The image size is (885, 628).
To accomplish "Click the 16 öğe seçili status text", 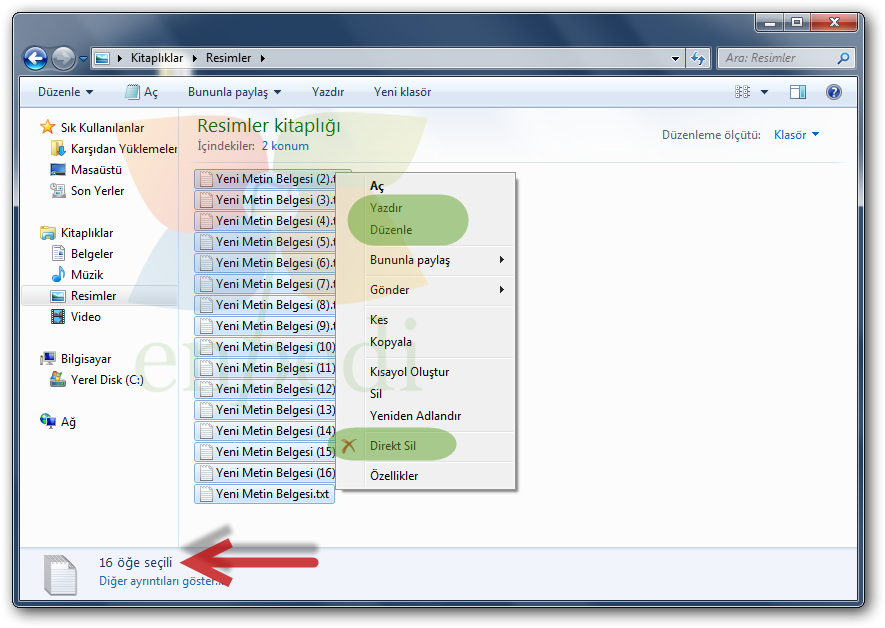I will pyautogui.click(x=135, y=563).
